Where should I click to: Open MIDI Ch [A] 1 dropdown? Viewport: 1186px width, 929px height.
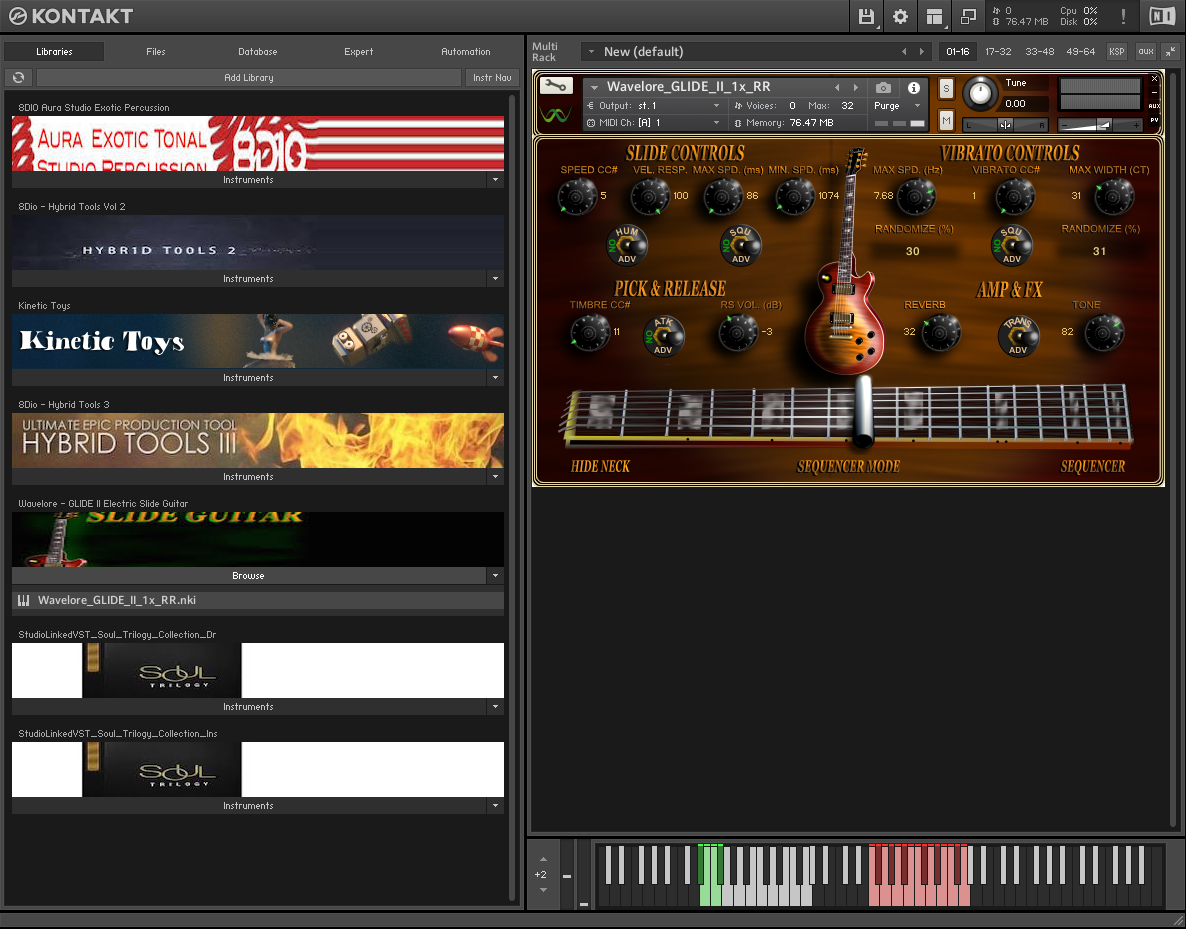click(x=654, y=123)
